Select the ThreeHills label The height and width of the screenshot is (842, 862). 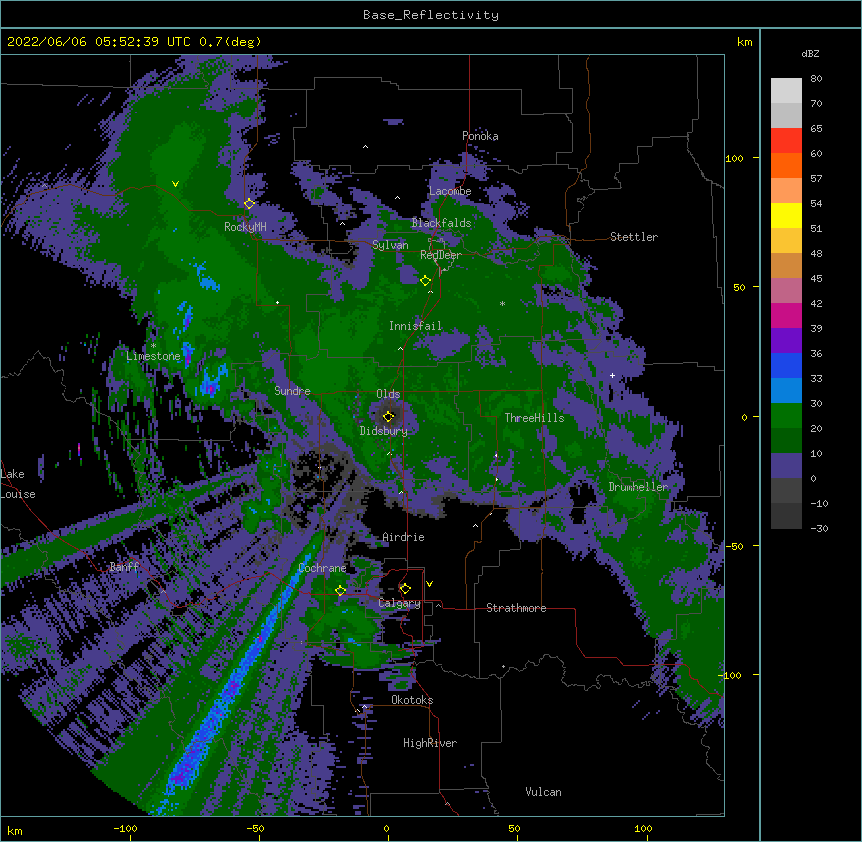[x=534, y=418]
